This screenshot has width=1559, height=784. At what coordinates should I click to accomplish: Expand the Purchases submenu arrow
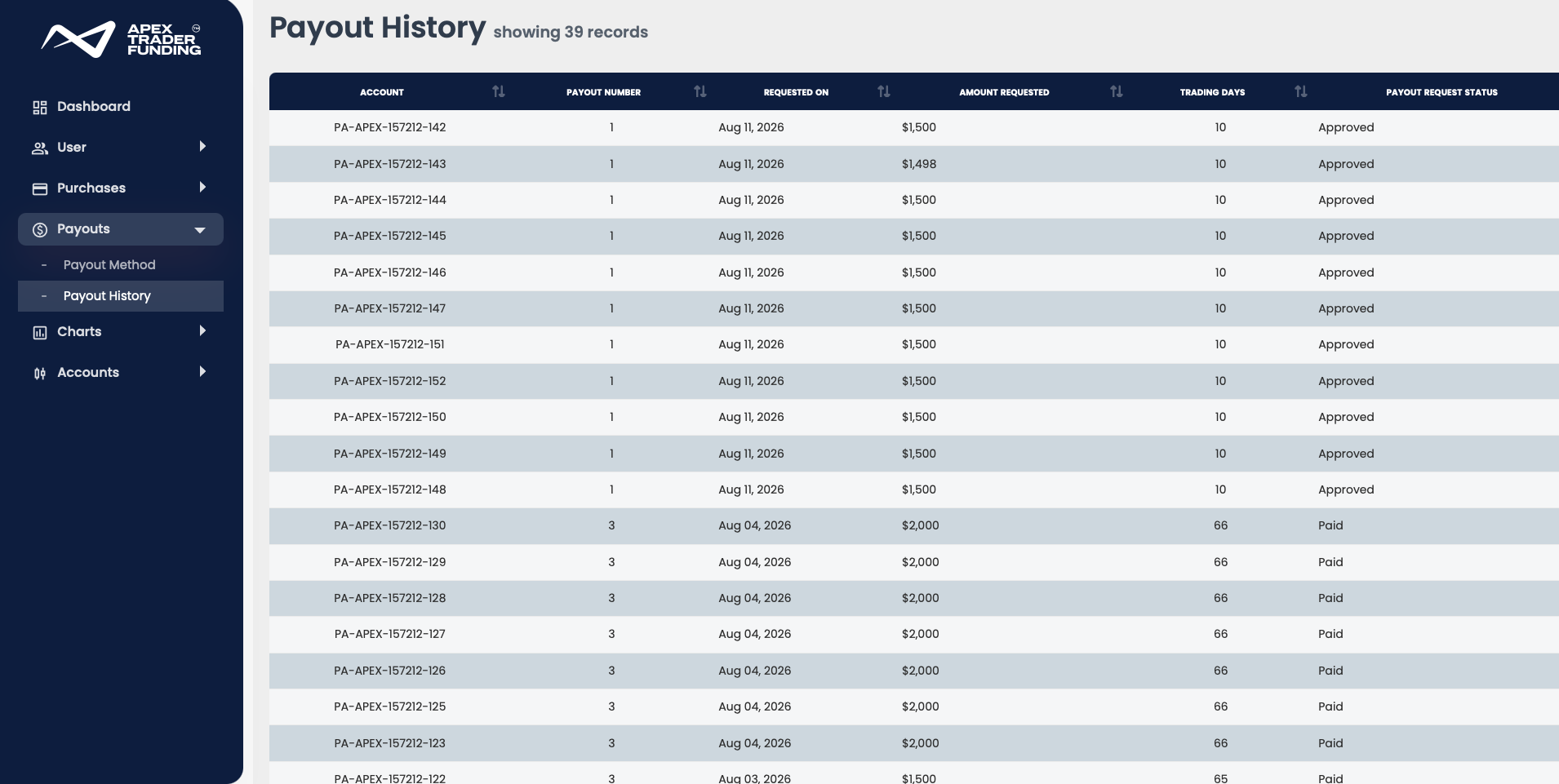(x=202, y=188)
